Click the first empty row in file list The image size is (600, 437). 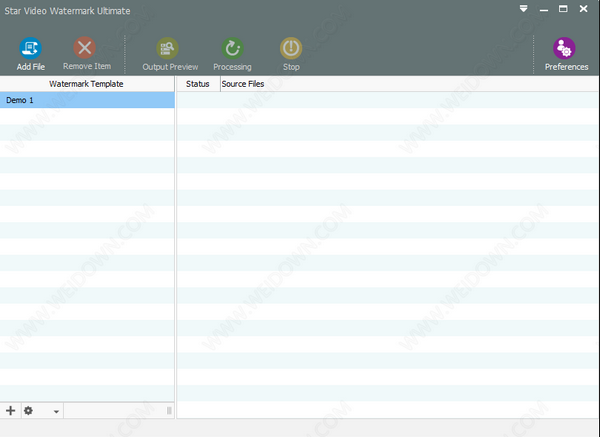pyautogui.click(x=386, y=100)
